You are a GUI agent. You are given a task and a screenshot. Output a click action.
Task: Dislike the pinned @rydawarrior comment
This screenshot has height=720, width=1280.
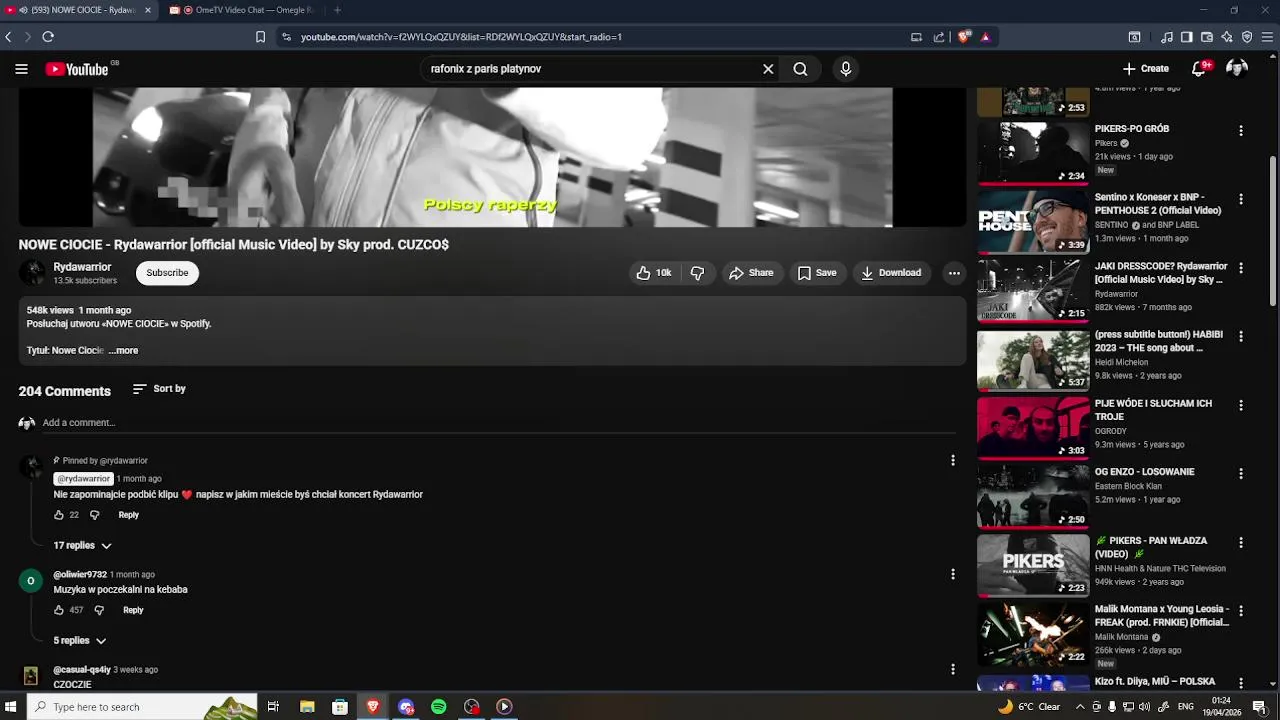(95, 515)
